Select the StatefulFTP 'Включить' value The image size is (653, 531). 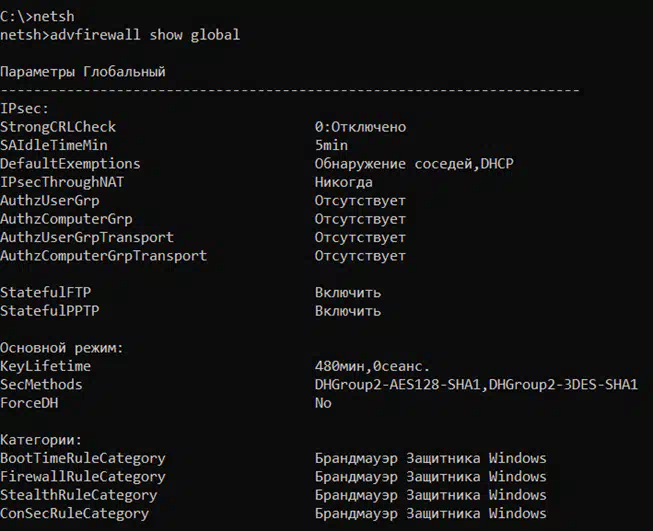tap(348, 292)
